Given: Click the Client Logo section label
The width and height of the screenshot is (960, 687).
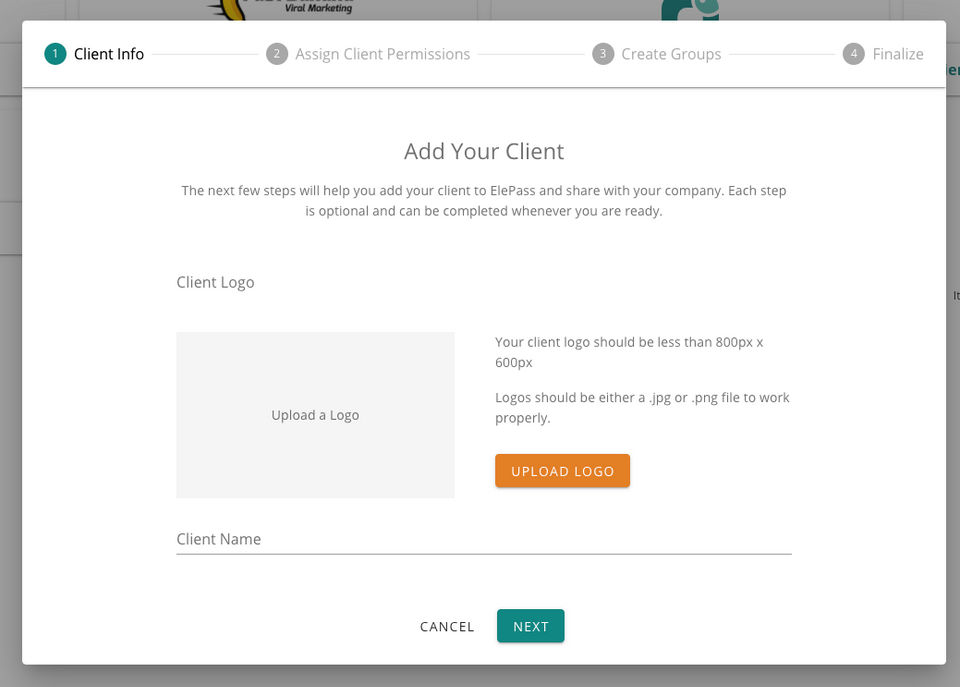Looking at the screenshot, I should [x=215, y=282].
